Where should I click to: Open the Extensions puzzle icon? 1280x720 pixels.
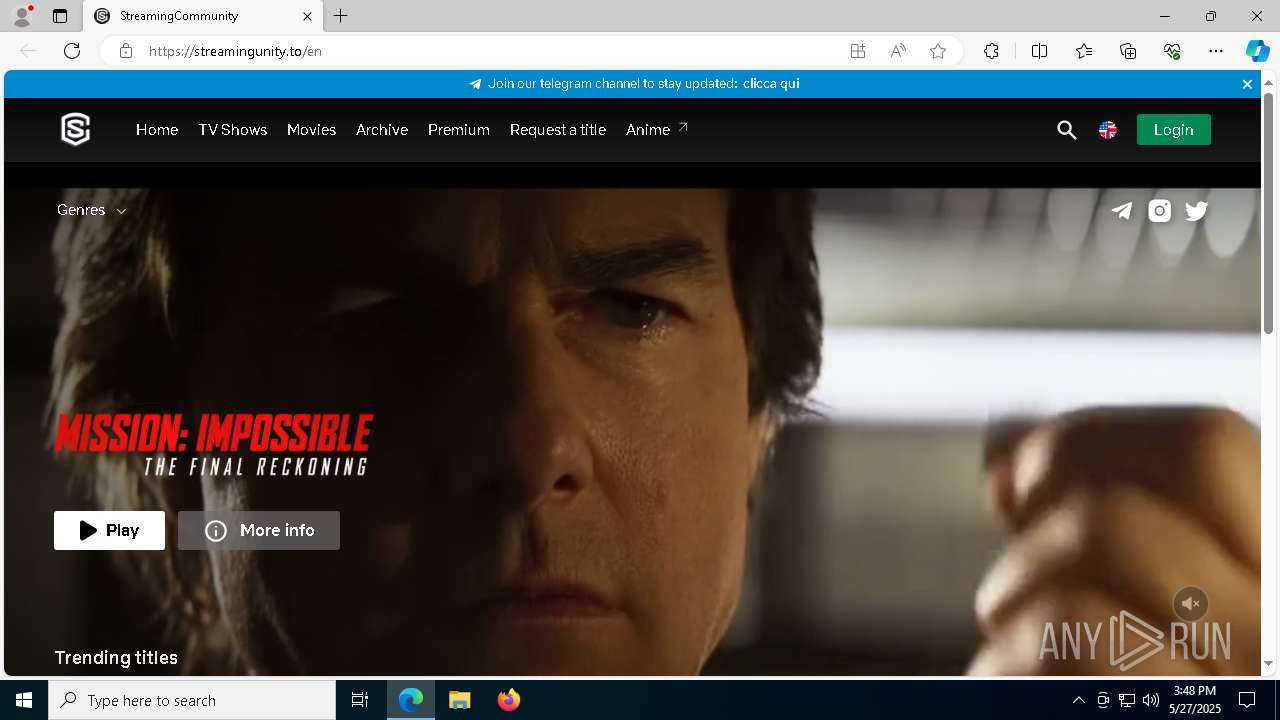click(x=991, y=51)
